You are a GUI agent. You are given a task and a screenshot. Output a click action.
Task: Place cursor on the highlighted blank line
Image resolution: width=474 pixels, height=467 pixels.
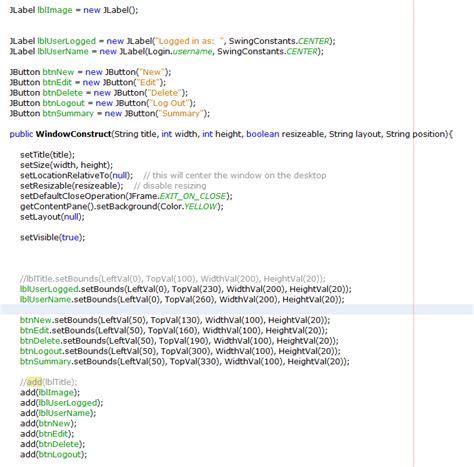tap(237, 309)
